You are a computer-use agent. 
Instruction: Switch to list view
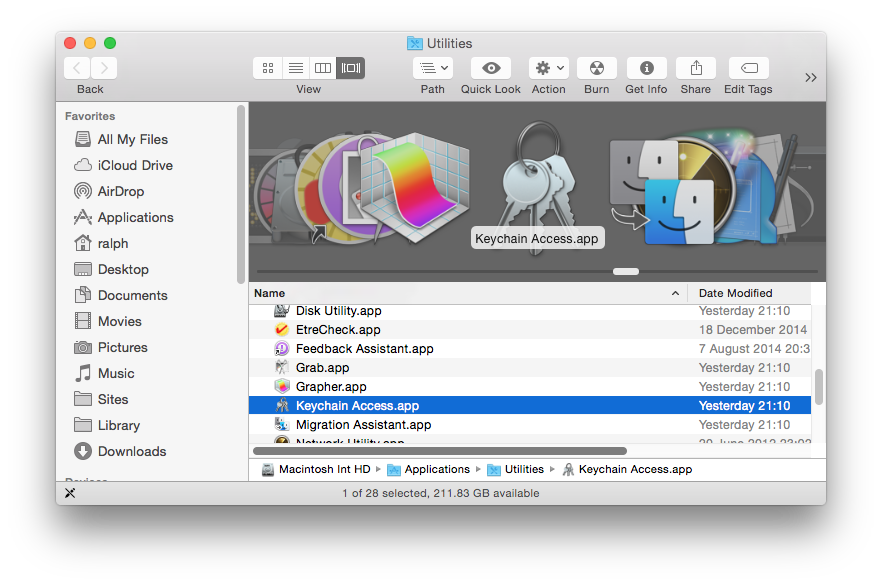click(x=295, y=68)
